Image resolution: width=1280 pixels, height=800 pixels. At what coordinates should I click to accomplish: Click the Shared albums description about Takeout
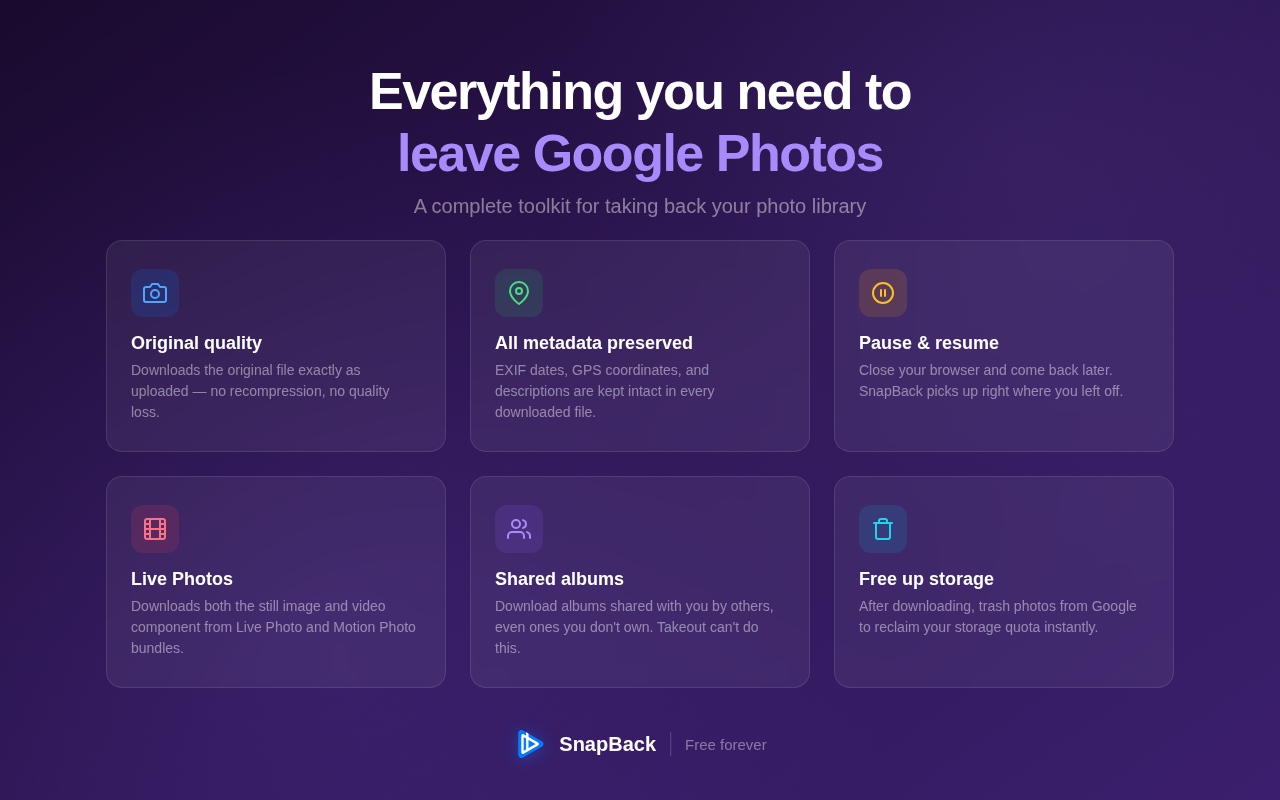[x=635, y=627]
